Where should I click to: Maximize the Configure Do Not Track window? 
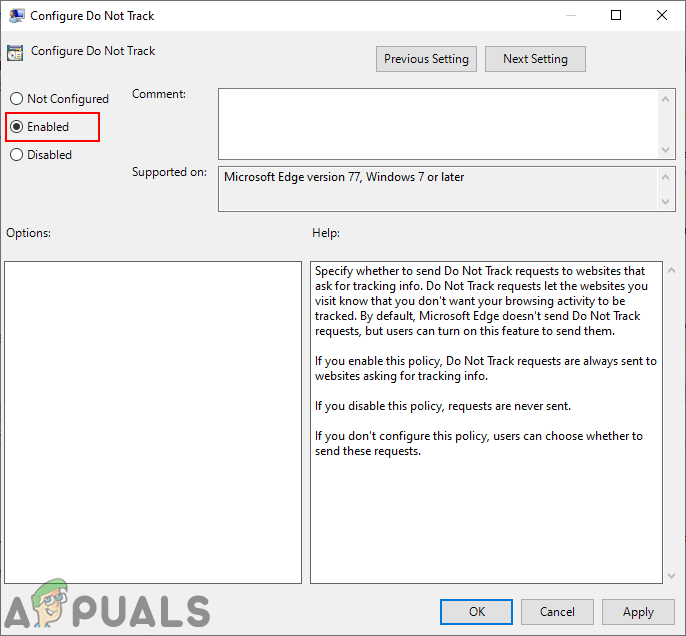(616, 15)
